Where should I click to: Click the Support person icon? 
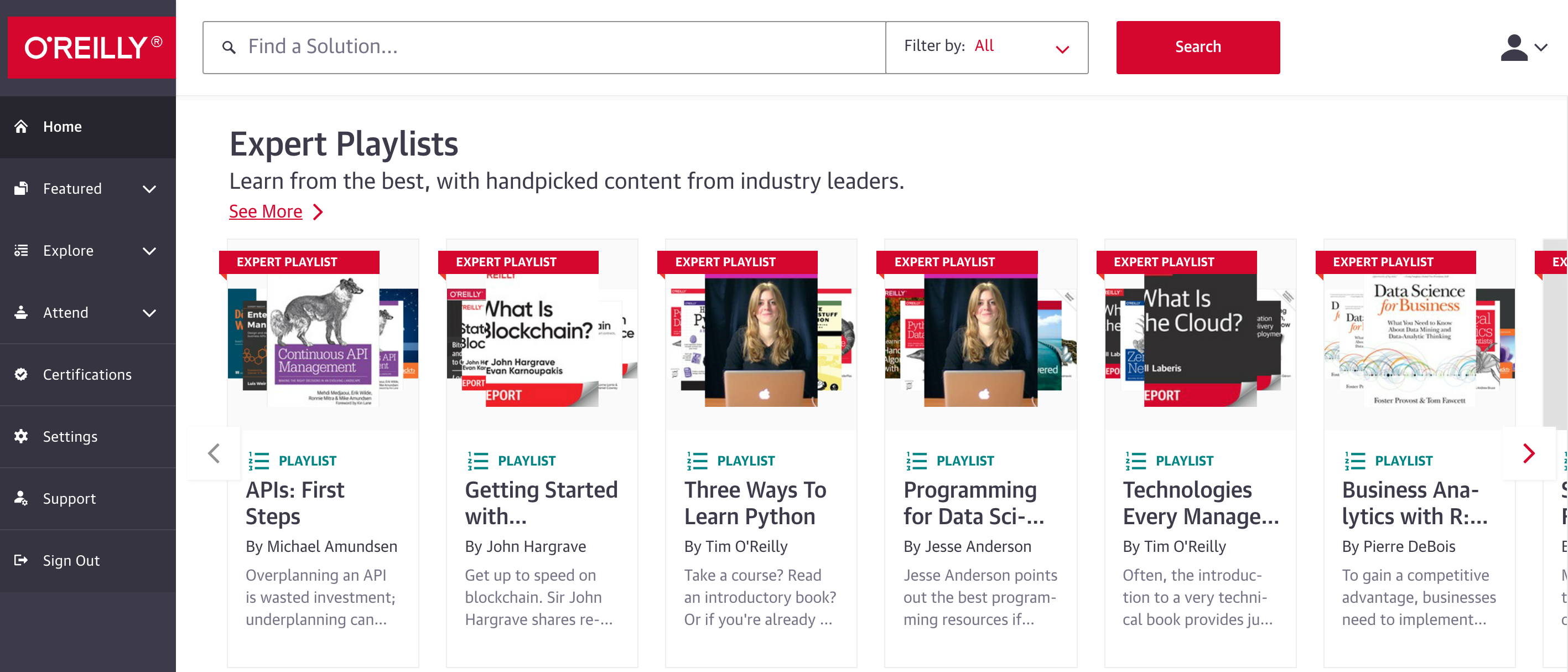pyautogui.click(x=22, y=498)
